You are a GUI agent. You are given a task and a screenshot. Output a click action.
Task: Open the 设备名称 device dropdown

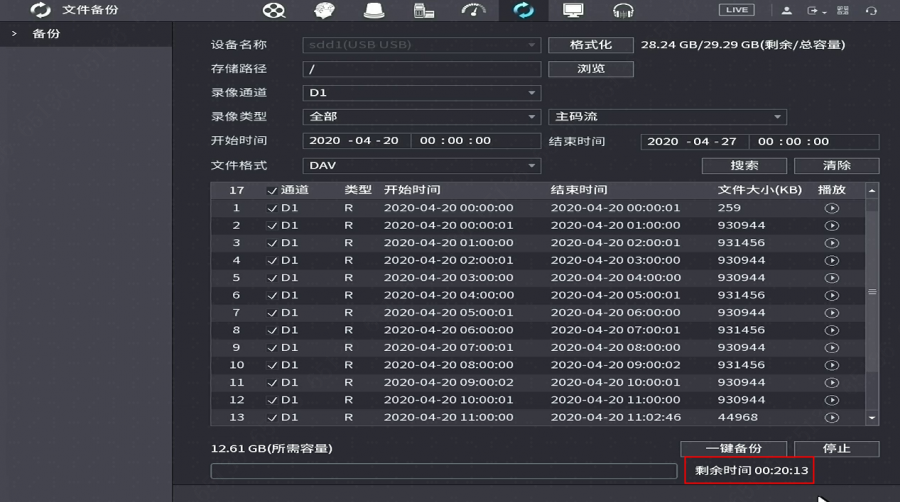pos(421,45)
